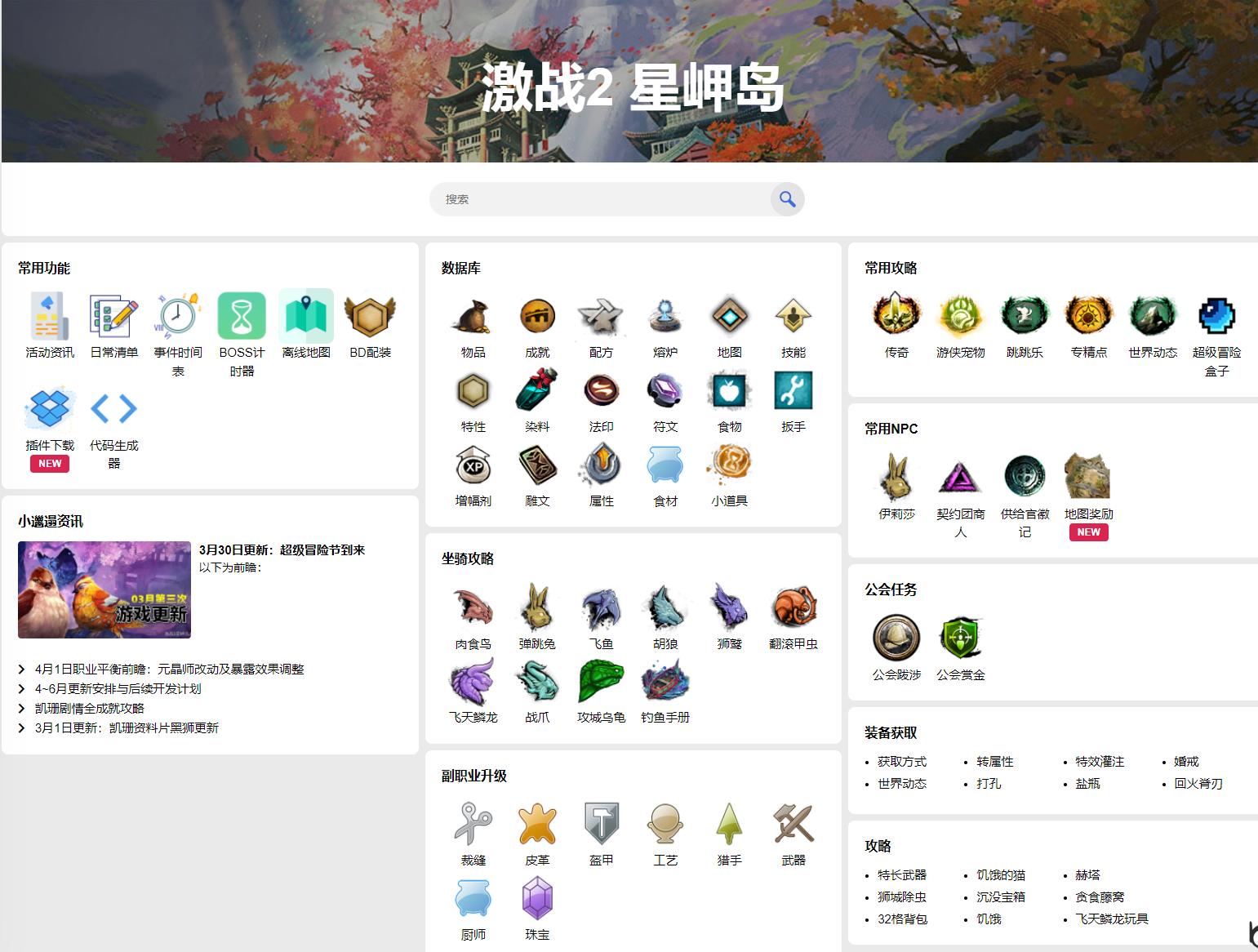Image resolution: width=1258 pixels, height=952 pixels.
Task: Open the 获取方式 link under 装备获取
Action: pyautogui.click(x=901, y=761)
